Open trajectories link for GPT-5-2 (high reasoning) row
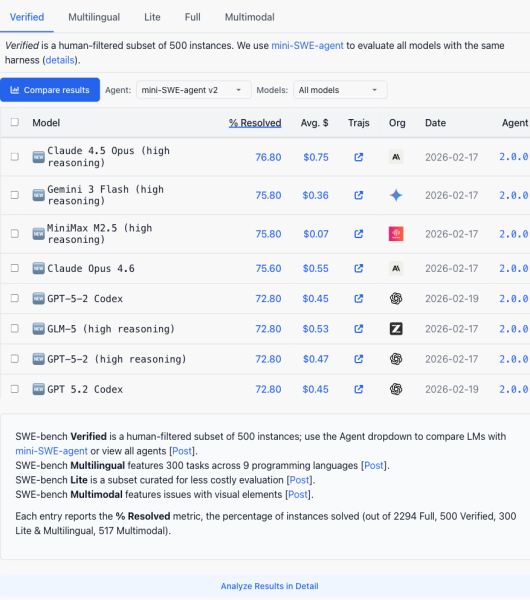Screen dimensions: 530x600 point(359,359)
